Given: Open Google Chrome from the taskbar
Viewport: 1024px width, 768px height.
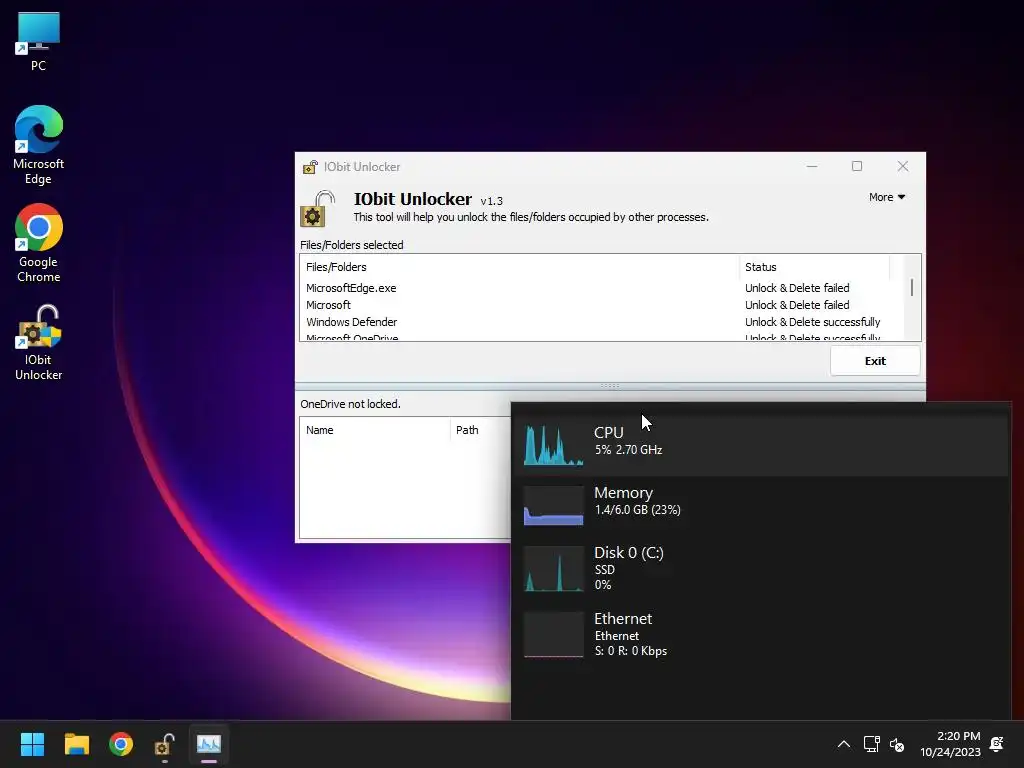Looking at the screenshot, I should point(121,744).
